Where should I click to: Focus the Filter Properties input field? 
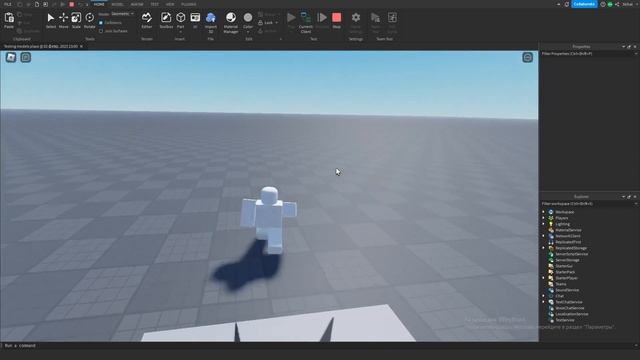tap(588, 54)
